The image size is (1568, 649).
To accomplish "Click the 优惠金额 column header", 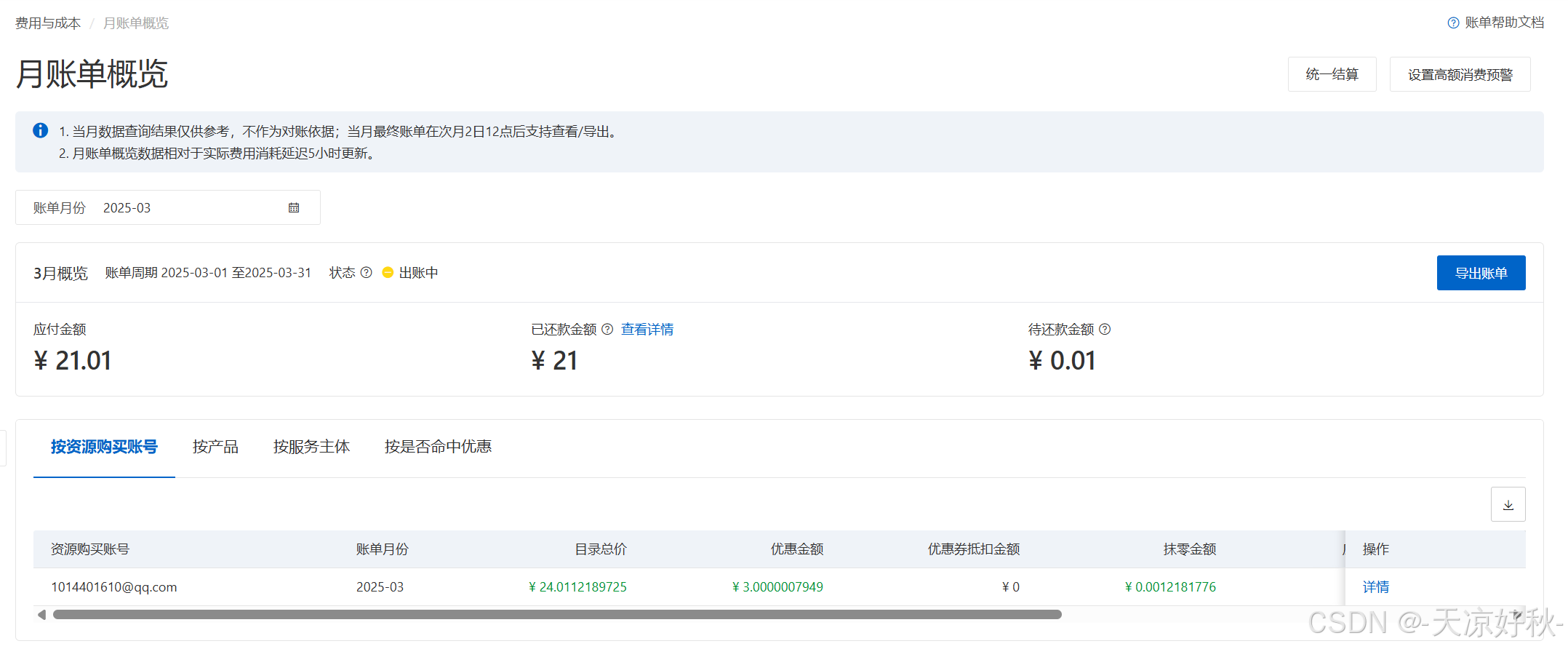I will click(797, 549).
